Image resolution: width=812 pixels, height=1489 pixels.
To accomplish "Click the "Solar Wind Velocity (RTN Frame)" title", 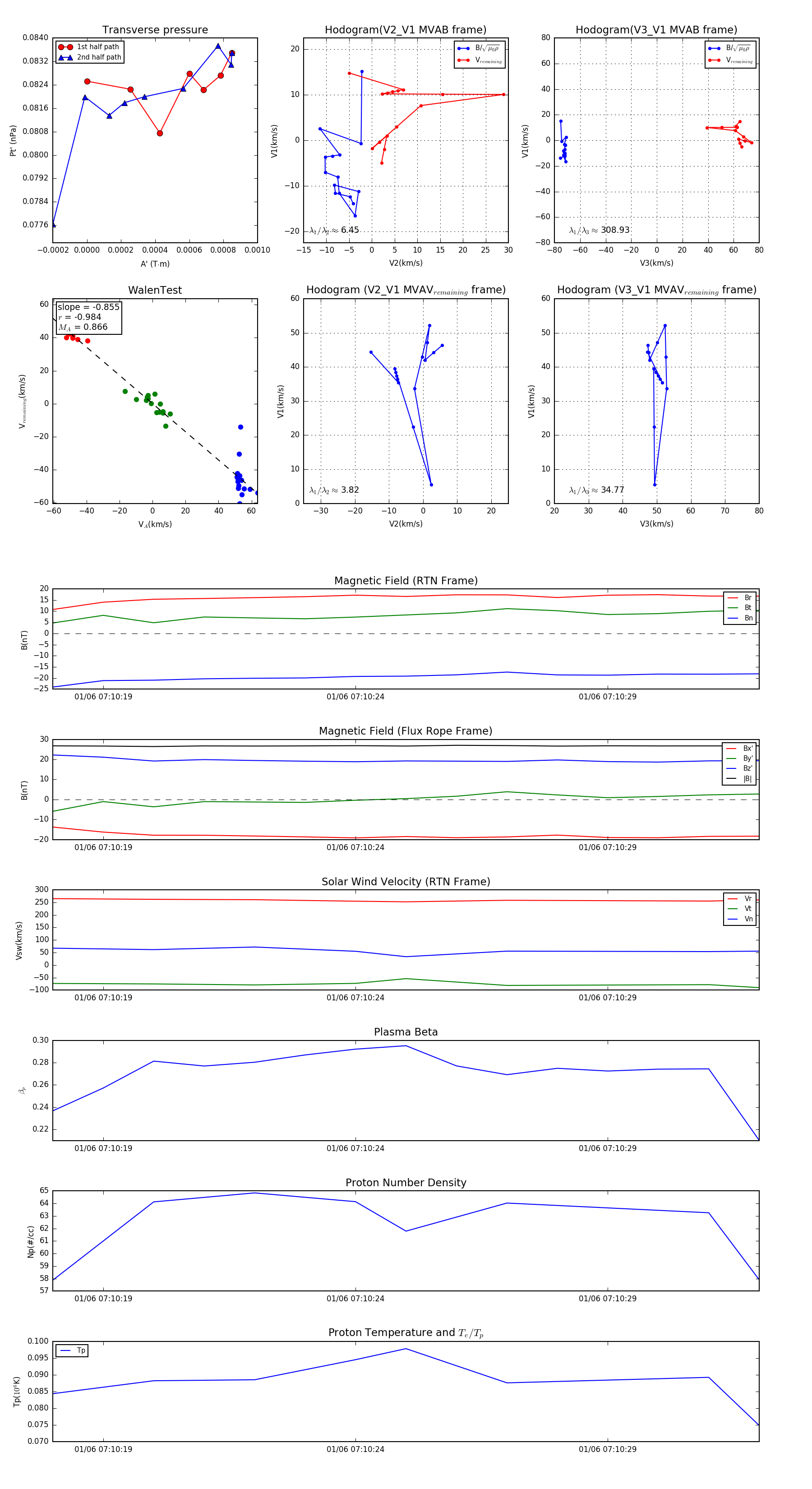I will click(x=406, y=882).
